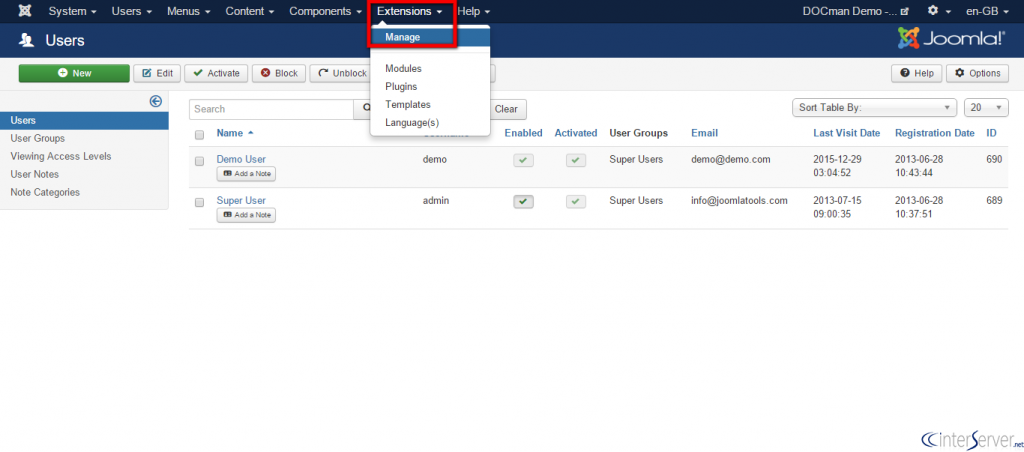
Task: Open the Super User name link
Action: (x=241, y=201)
